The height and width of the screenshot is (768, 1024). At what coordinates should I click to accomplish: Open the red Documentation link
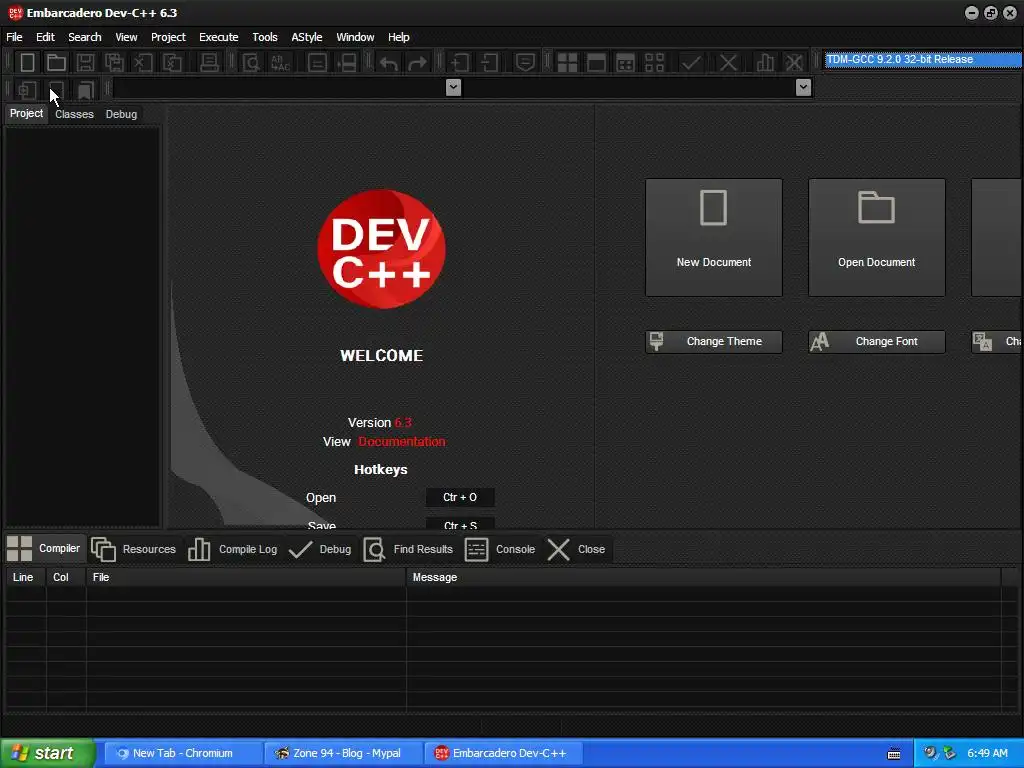click(402, 442)
